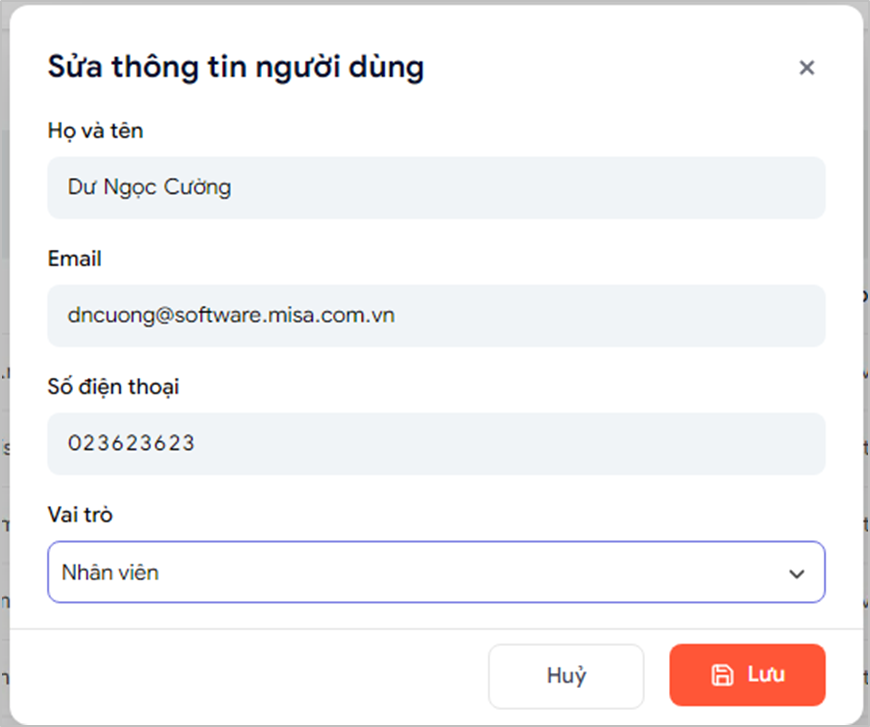
Task: Click empty space right of phone number
Action: pos(499,443)
